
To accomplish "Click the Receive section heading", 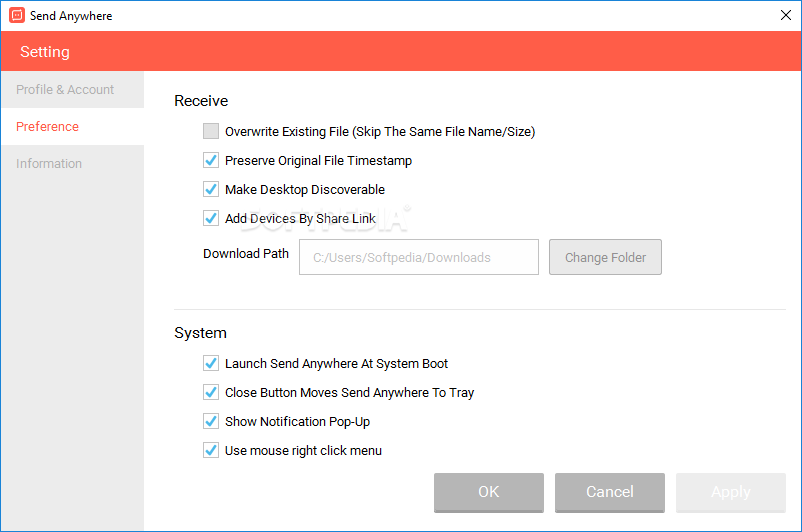I will click(x=201, y=101).
